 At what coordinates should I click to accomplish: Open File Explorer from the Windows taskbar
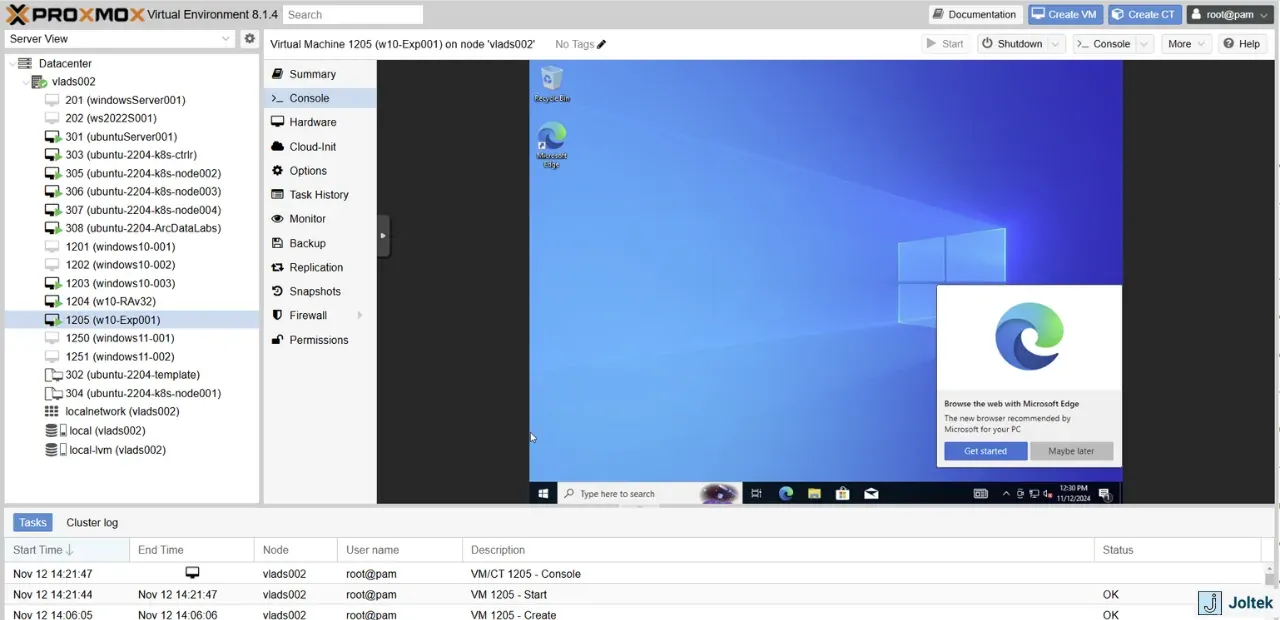tap(814, 493)
